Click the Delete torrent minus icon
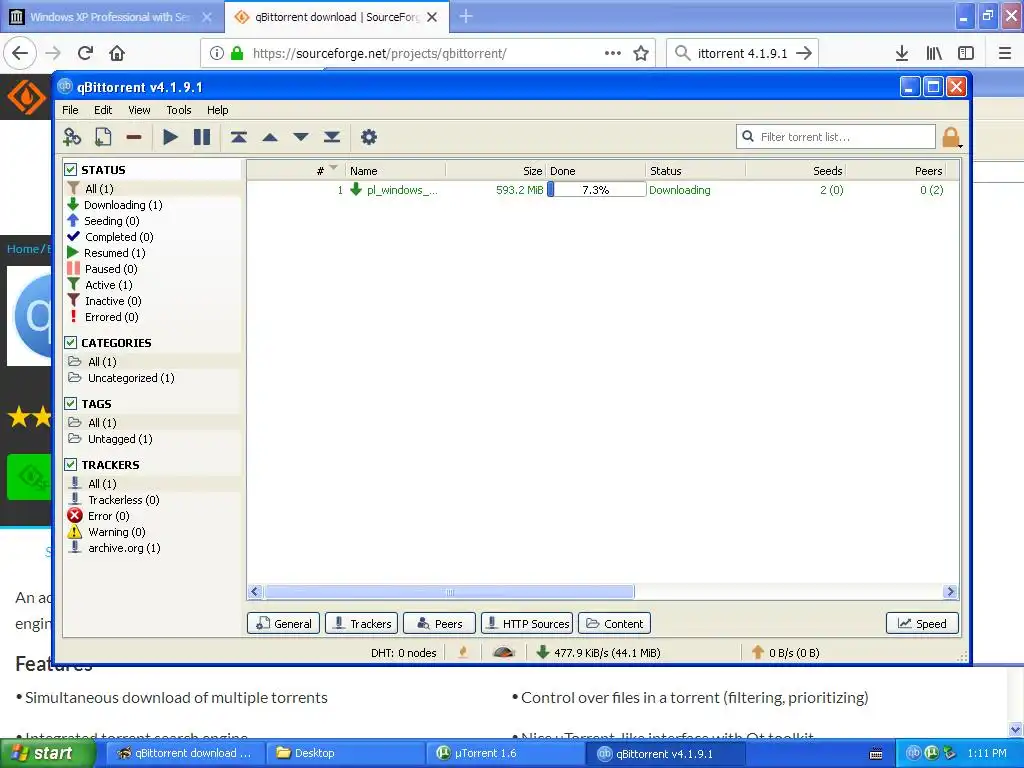The height and width of the screenshot is (768, 1024). click(134, 137)
